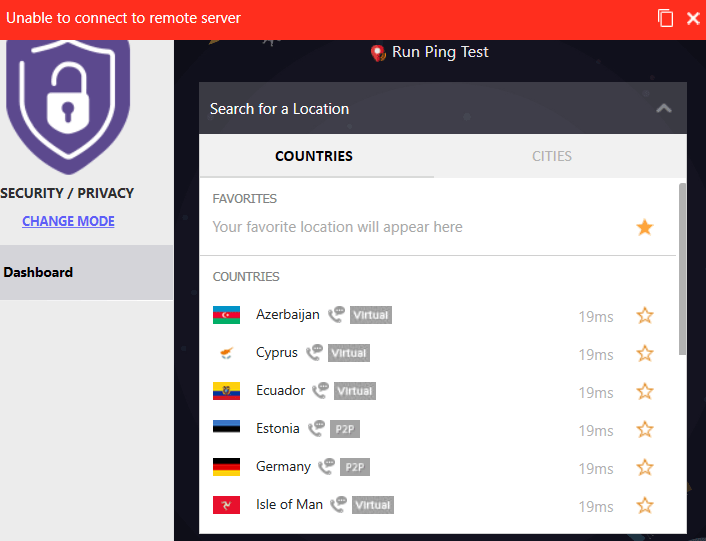Add Azerbaijan to favorites with its star
This screenshot has width=706, height=541.
645,316
